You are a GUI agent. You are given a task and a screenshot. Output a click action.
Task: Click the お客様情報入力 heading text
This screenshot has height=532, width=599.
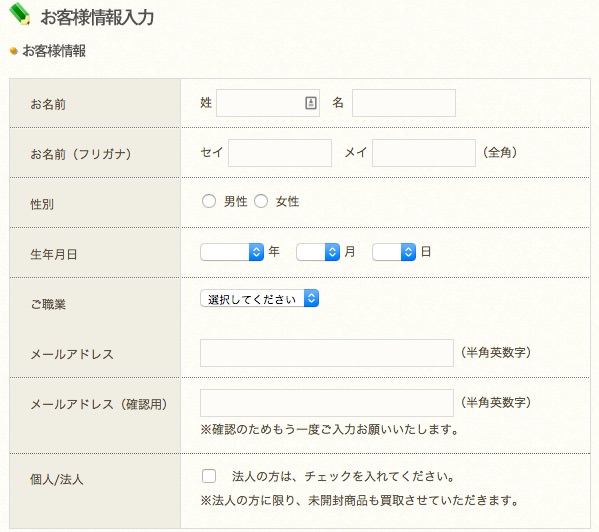pyautogui.click(x=97, y=17)
